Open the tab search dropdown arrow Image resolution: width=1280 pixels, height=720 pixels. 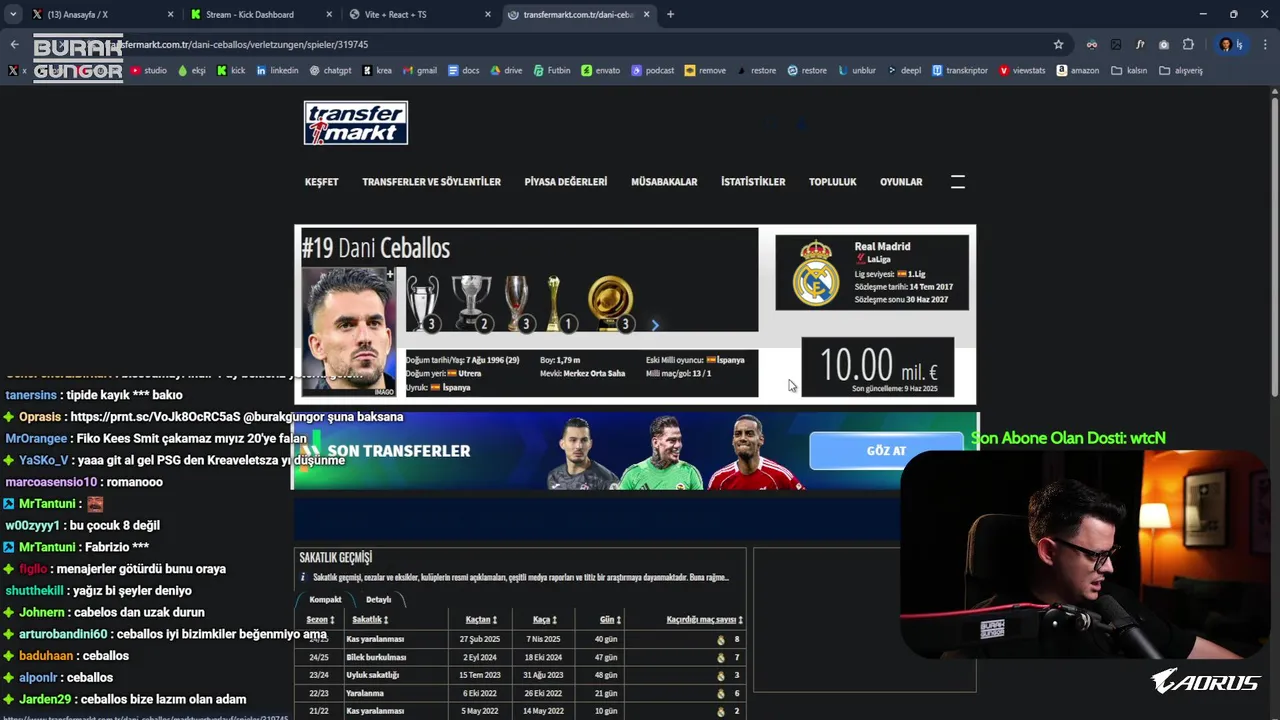click(x=13, y=14)
